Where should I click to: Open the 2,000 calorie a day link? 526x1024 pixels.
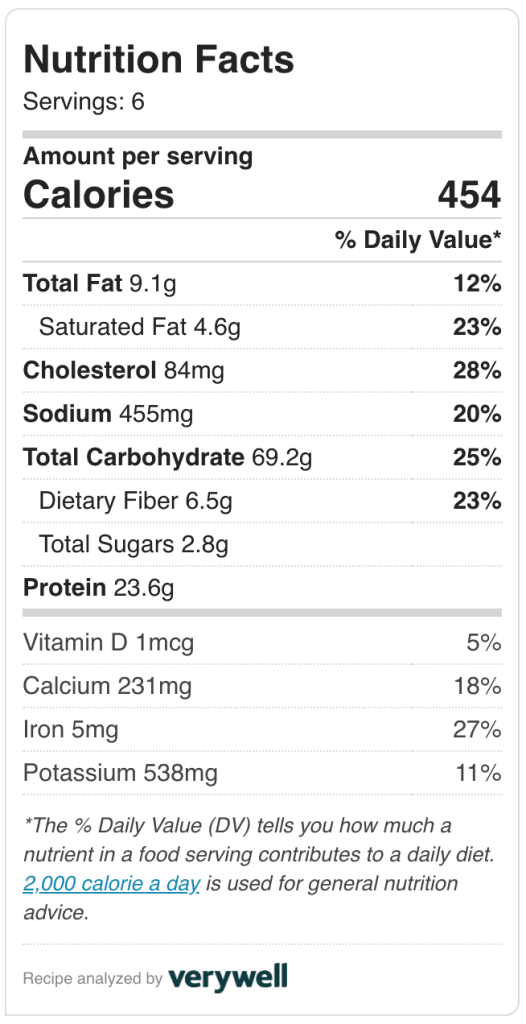tap(112, 884)
